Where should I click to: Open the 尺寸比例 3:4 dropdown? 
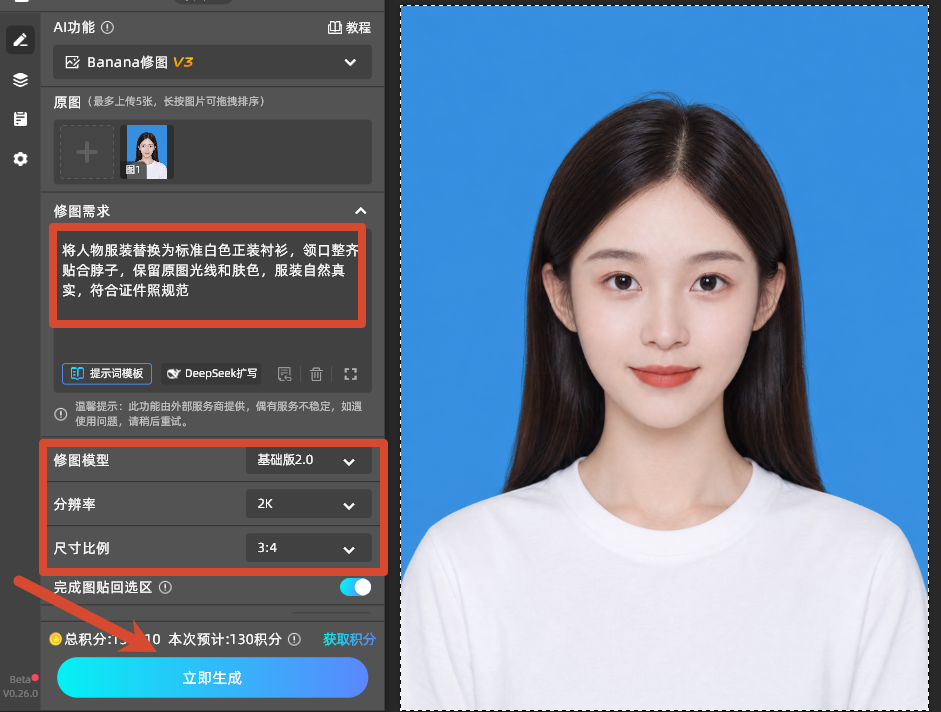(308, 548)
